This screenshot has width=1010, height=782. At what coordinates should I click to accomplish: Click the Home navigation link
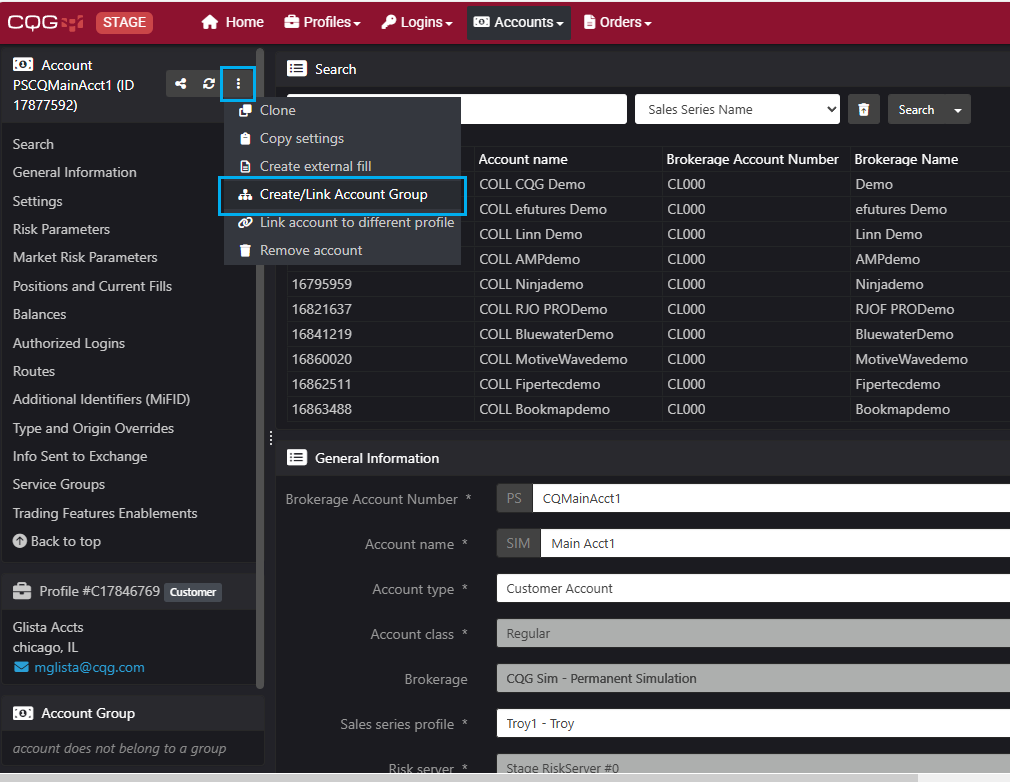pos(233,22)
